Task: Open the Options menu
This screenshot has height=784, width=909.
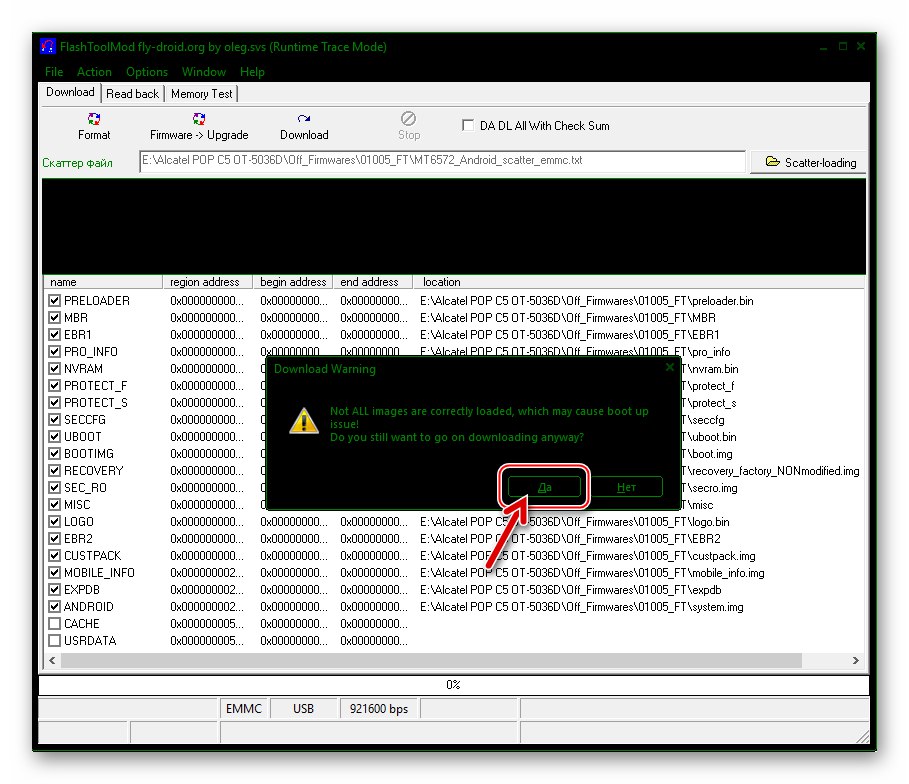Action: 147,72
